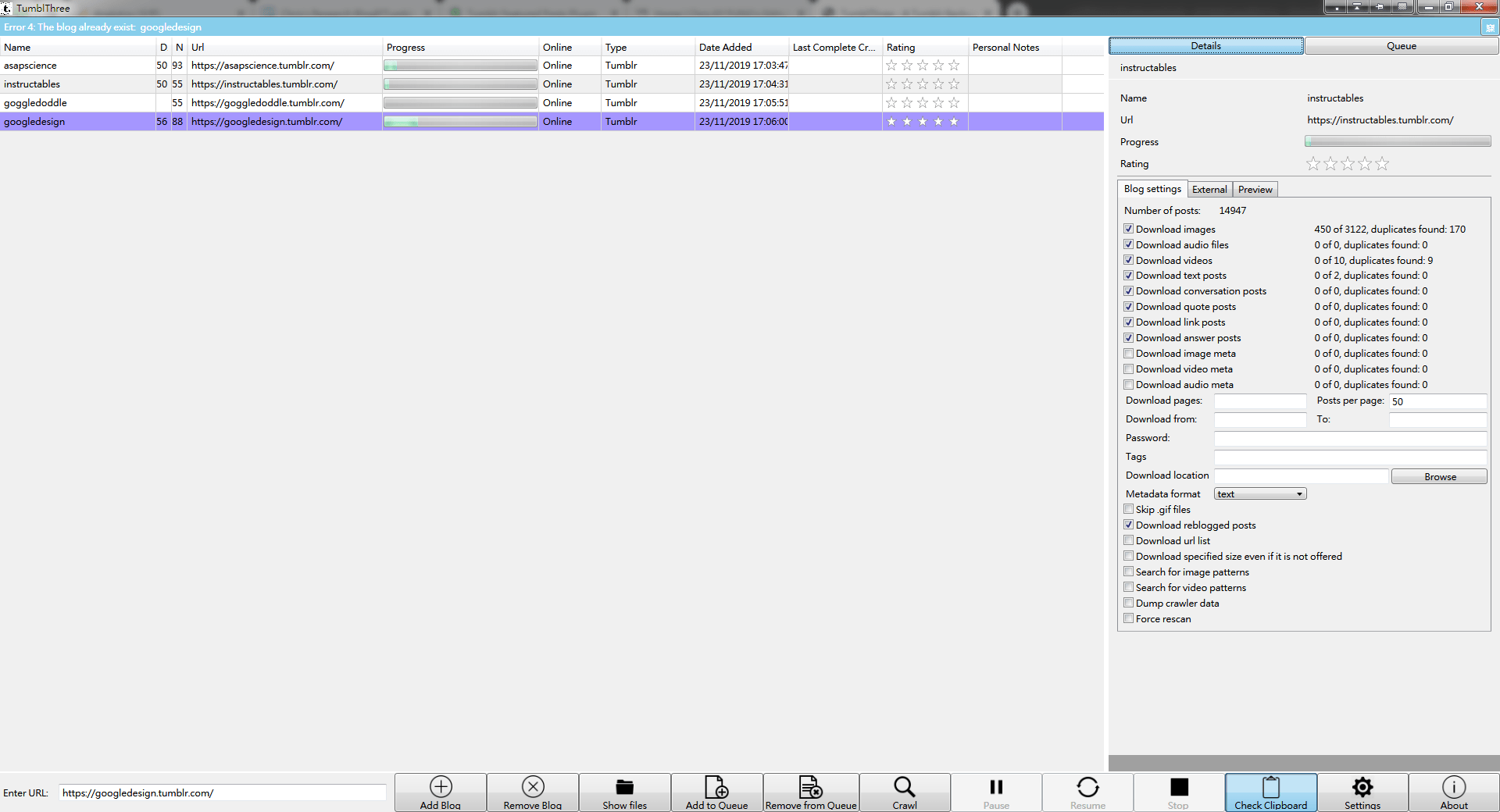The height and width of the screenshot is (812, 1500).
Task: Sort by Rating column header
Action: [925, 47]
